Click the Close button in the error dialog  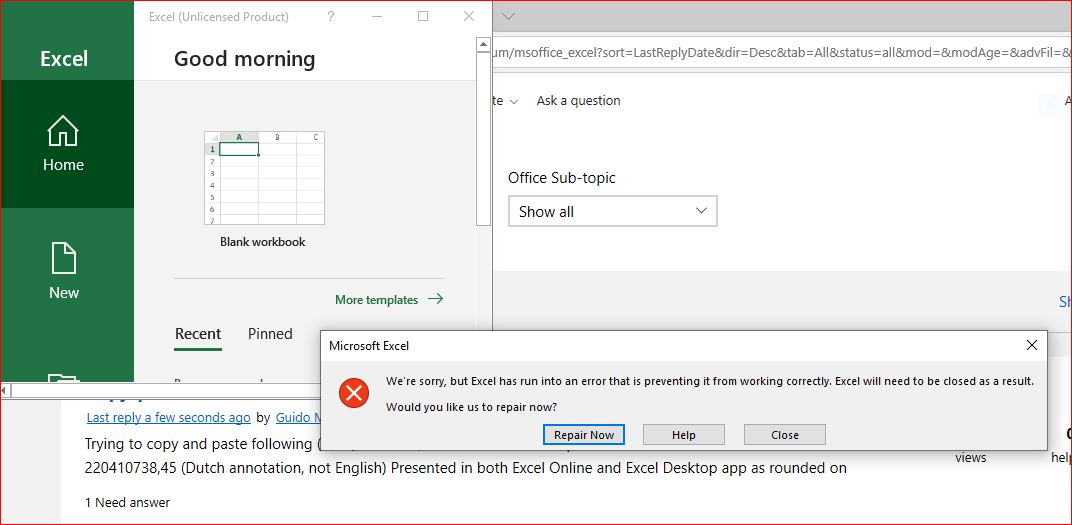click(785, 435)
